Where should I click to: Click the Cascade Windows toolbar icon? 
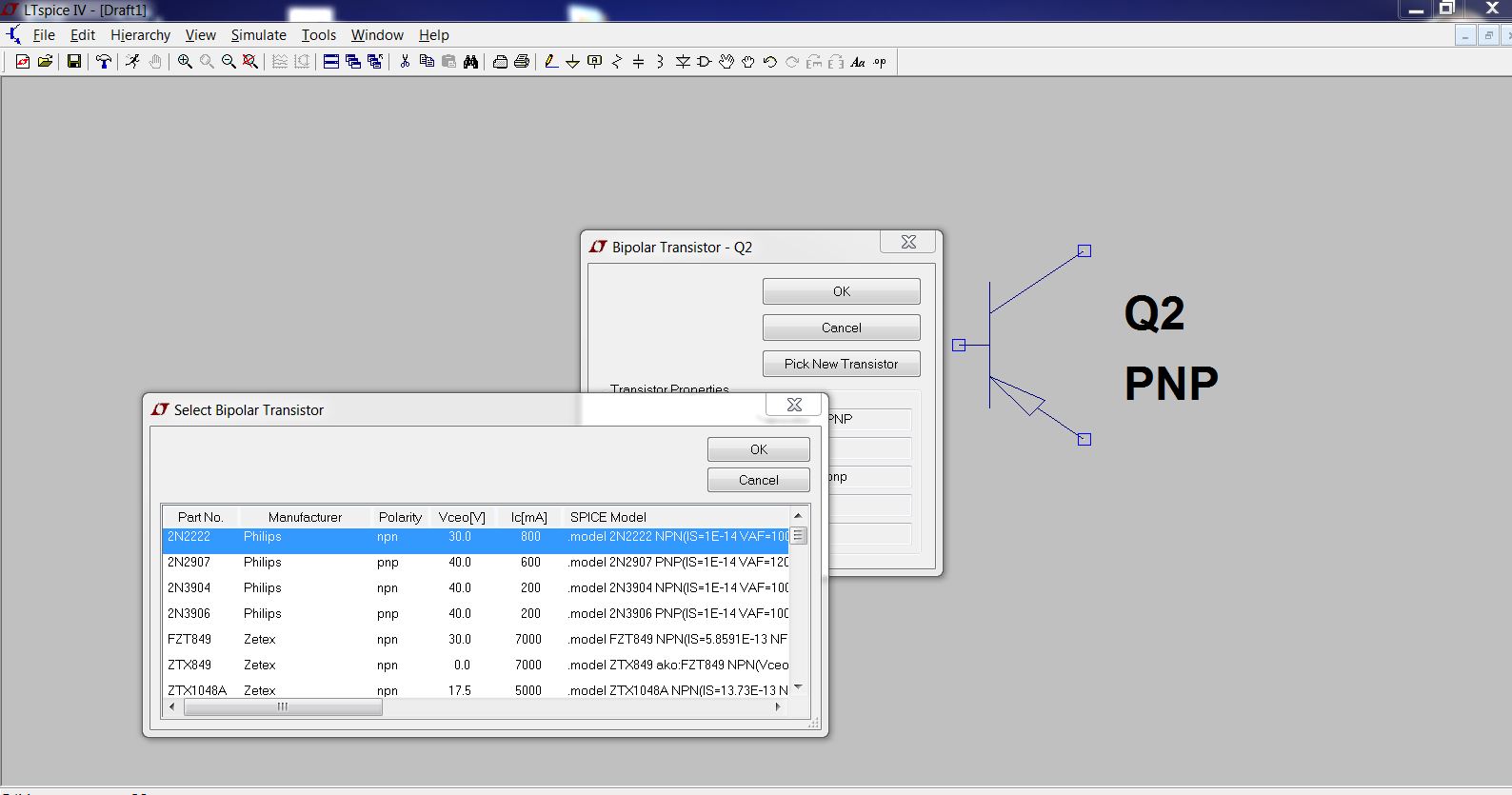click(x=353, y=62)
